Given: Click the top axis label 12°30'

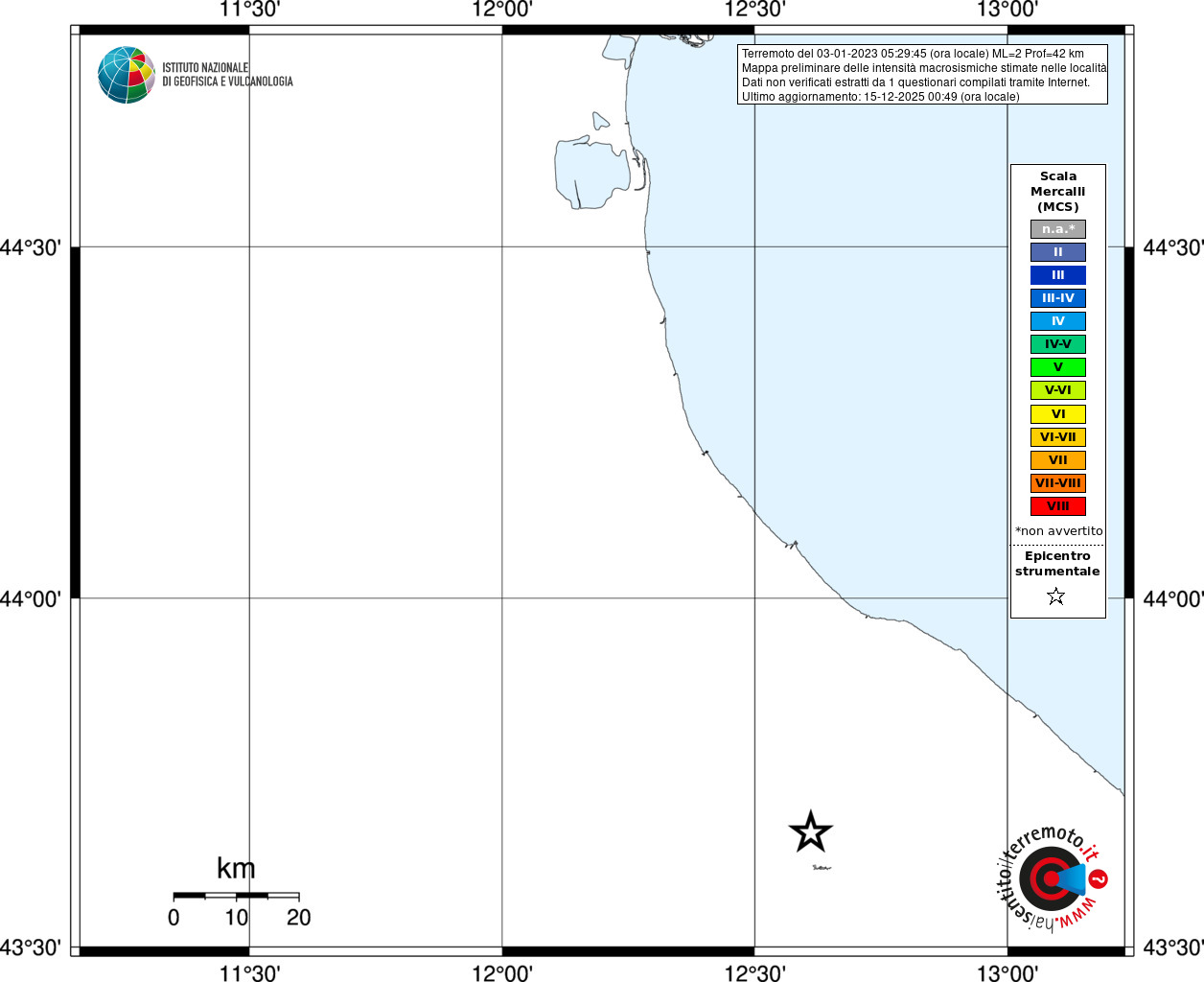Looking at the screenshot, I should point(754,10).
